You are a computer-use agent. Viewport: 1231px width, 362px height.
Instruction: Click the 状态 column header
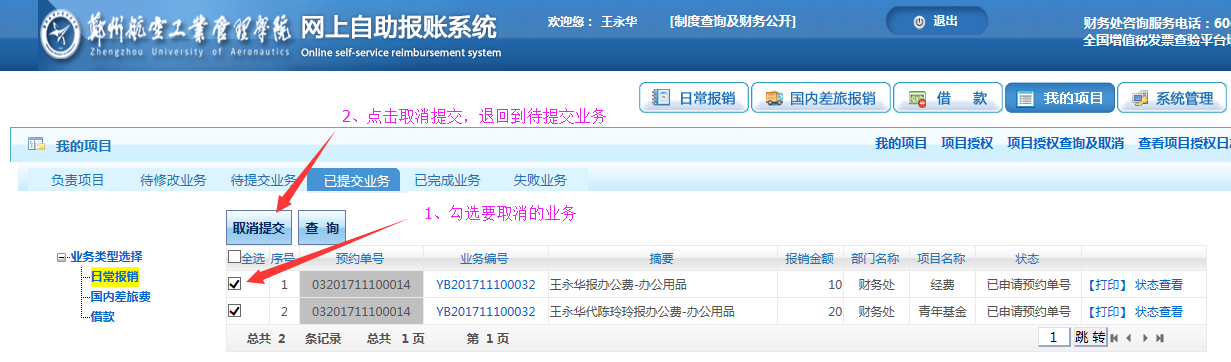1028,258
